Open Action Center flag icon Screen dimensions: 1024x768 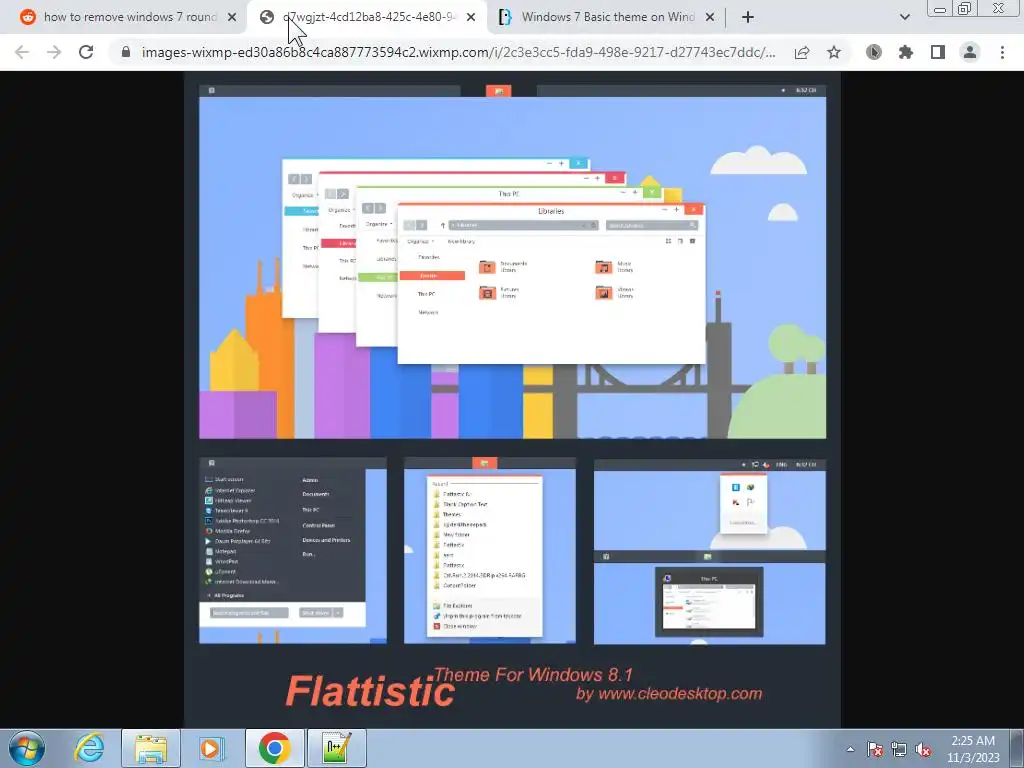[875, 749]
